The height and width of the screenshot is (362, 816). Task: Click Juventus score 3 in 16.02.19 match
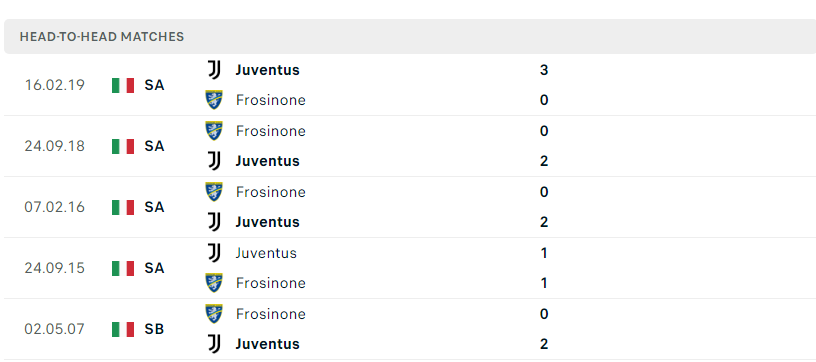click(x=544, y=70)
